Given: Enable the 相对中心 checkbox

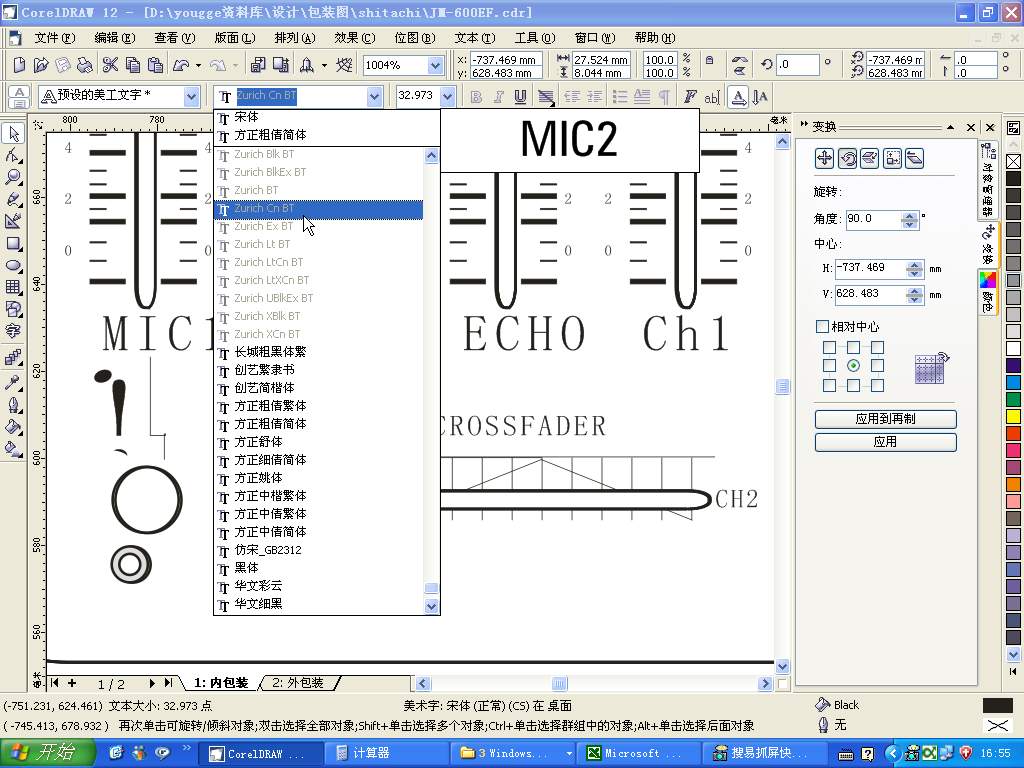Looking at the screenshot, I should [x=822, y=326].
